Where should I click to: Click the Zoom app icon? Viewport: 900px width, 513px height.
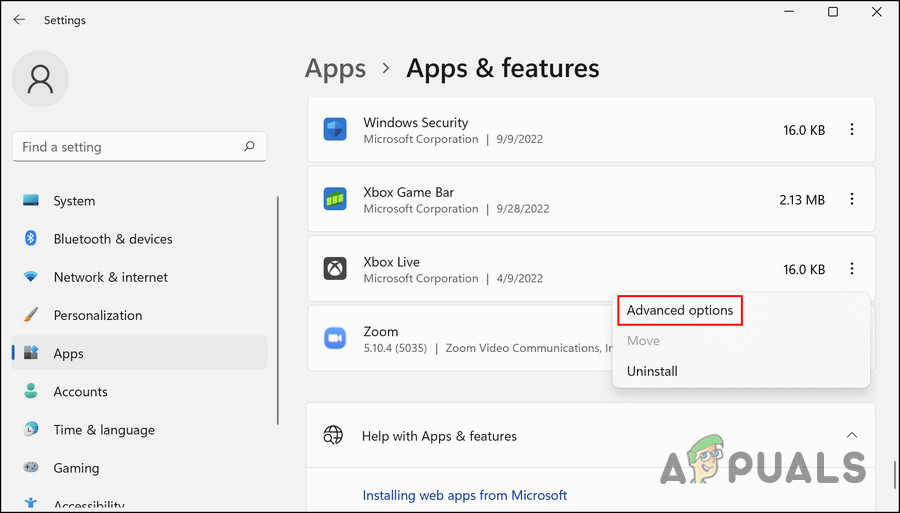335,338
